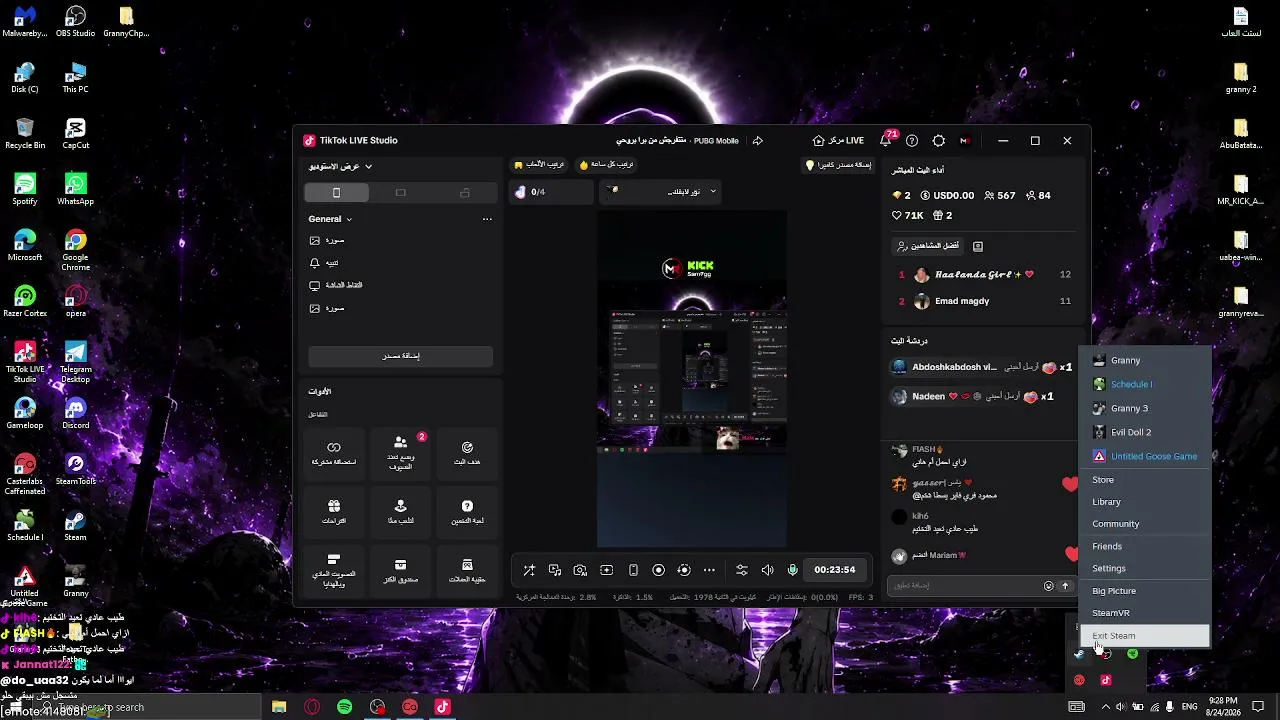Open the emoji picker in chat input
This screenshot has height=720, width=1280.
click(1048, 586)
